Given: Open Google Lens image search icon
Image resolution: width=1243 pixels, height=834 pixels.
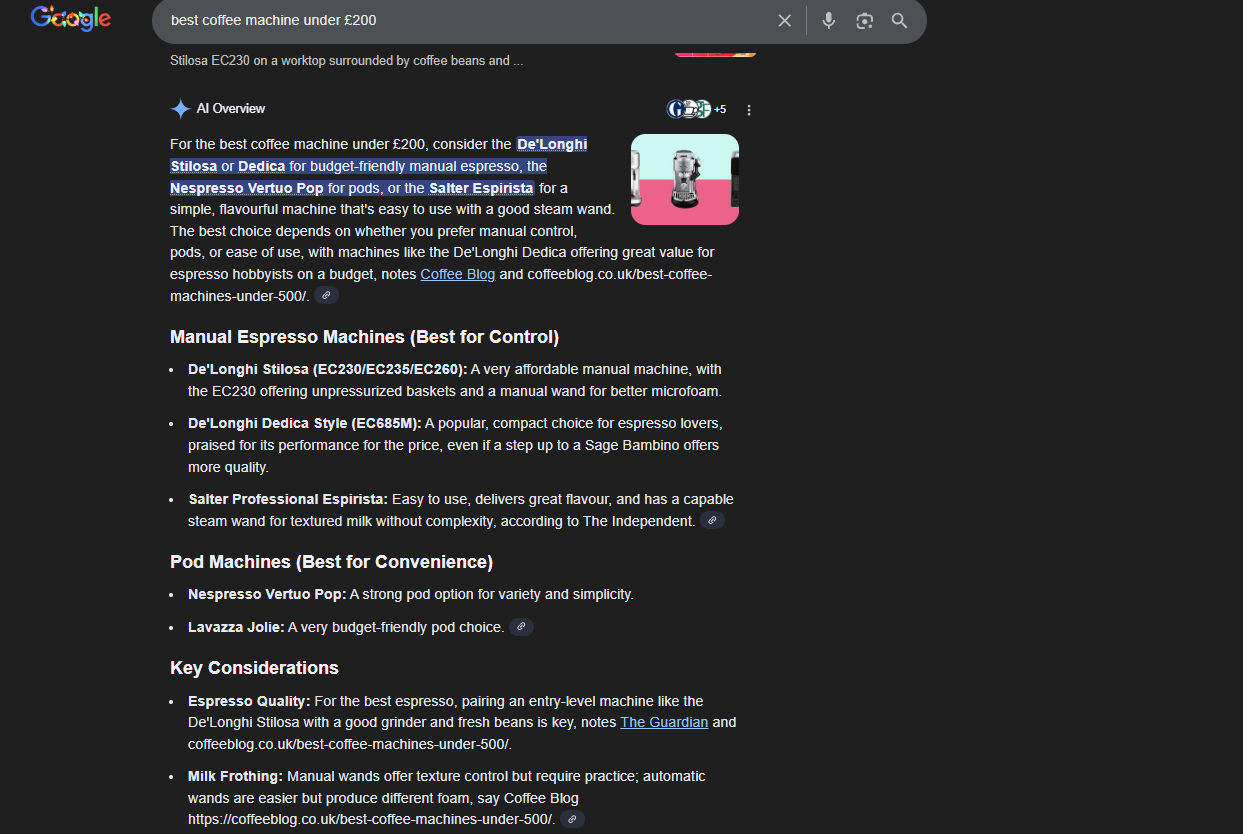Looking at the screenshot, I should pos(864,20).
